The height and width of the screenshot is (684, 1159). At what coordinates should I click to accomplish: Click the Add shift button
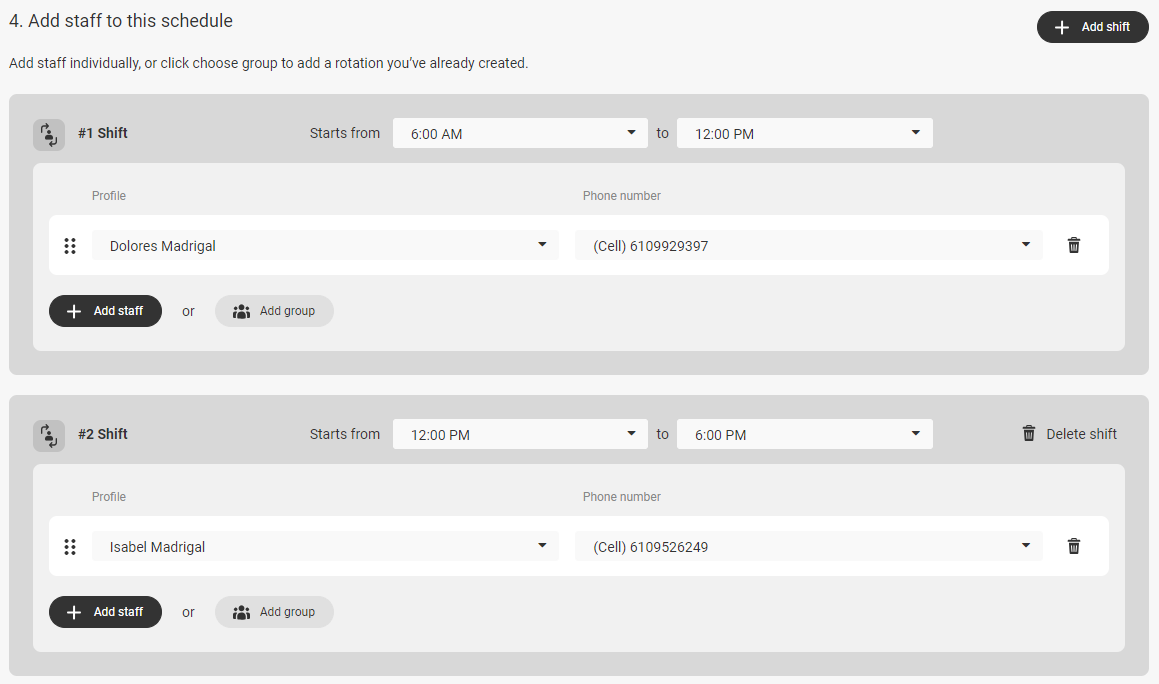point(1092,27)
